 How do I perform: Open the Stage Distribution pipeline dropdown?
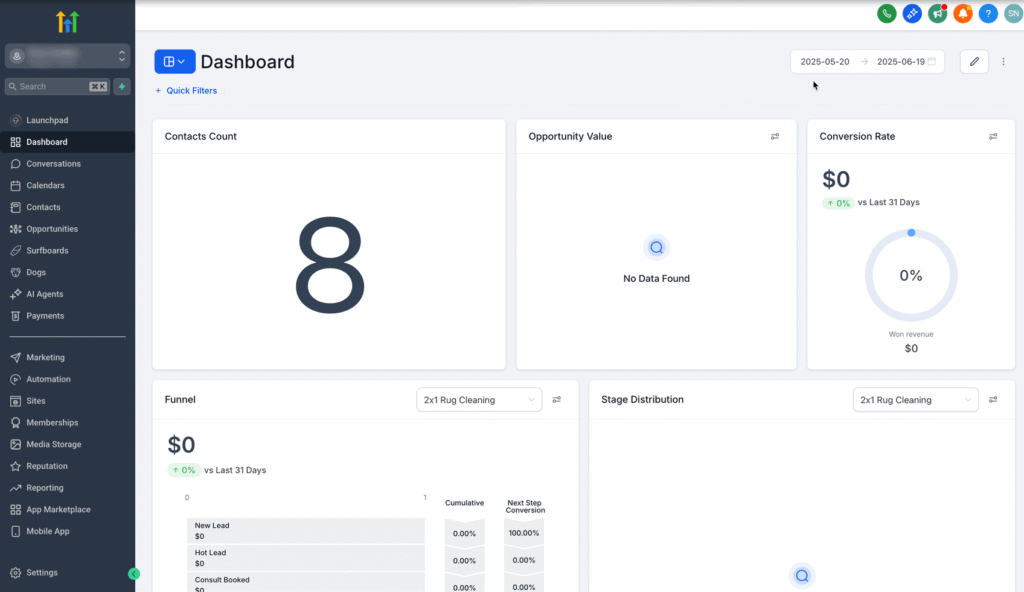(x=915, y=400)
